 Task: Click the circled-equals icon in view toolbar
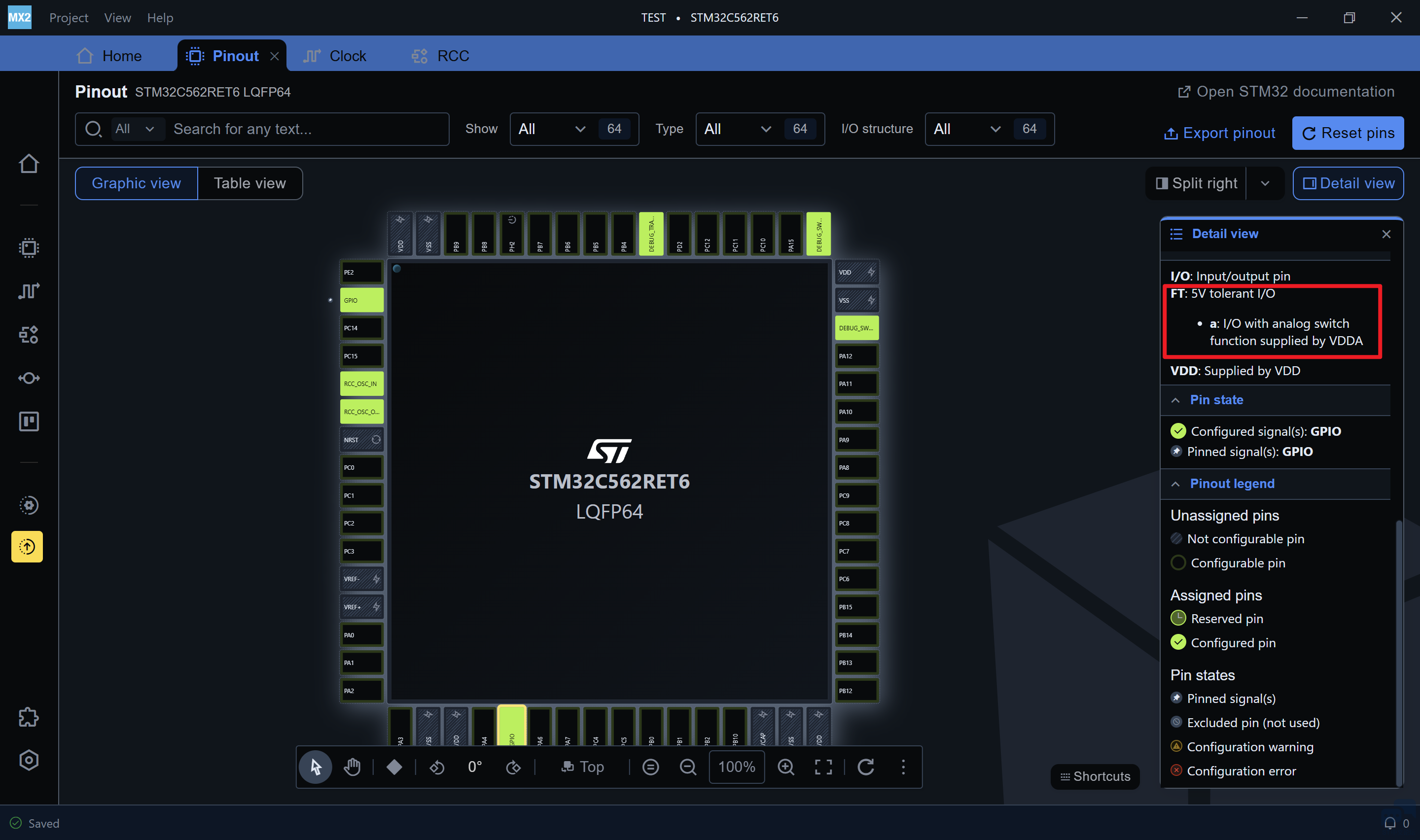point(651,767)
